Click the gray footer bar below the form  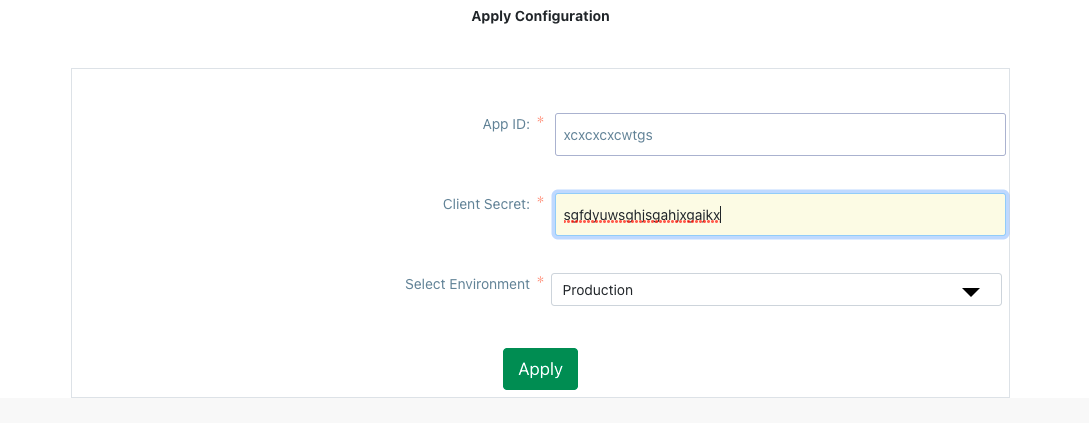(544, 410)
